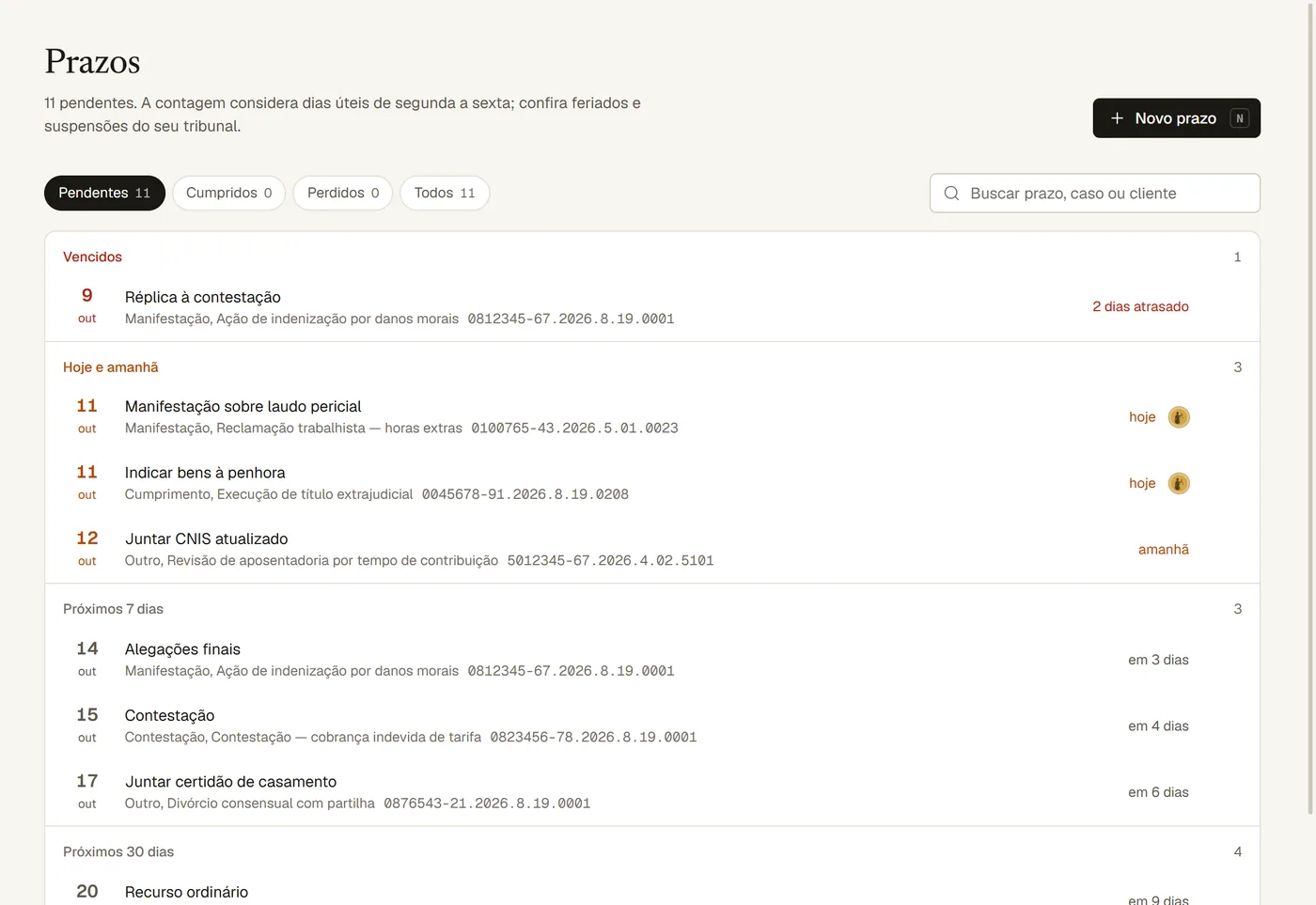Image resolution: width=1316 pixels, height=905 pixels.
Task: Switch to the Pendentes tab
Action: coord(104,193)
